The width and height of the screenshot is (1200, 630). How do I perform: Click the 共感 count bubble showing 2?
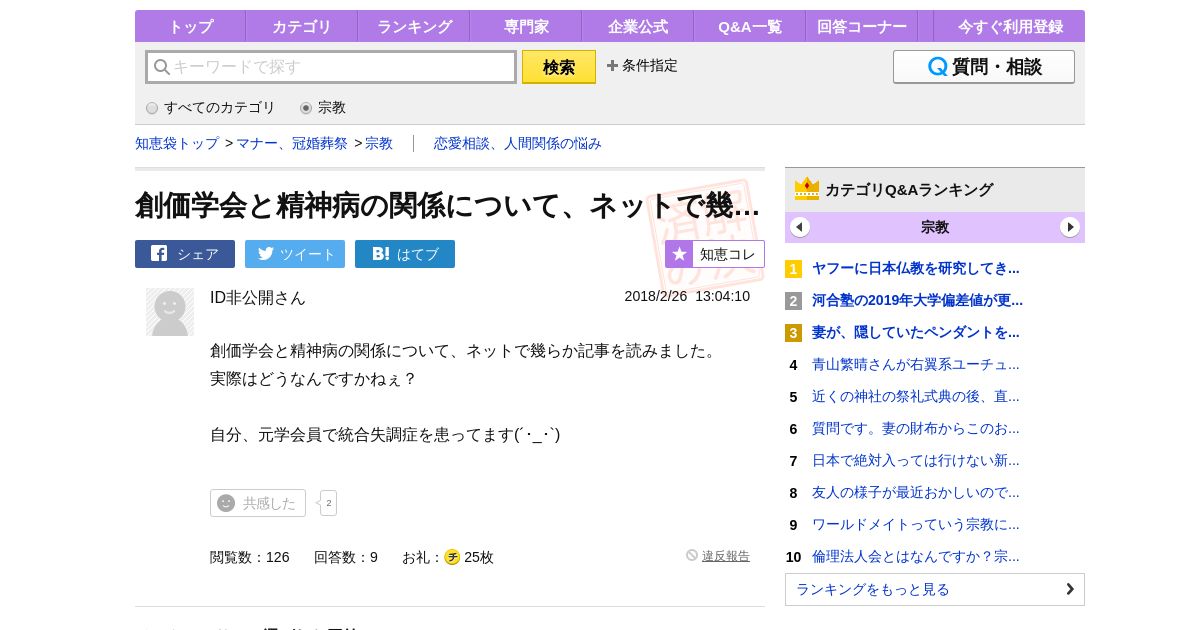[328, 503]
